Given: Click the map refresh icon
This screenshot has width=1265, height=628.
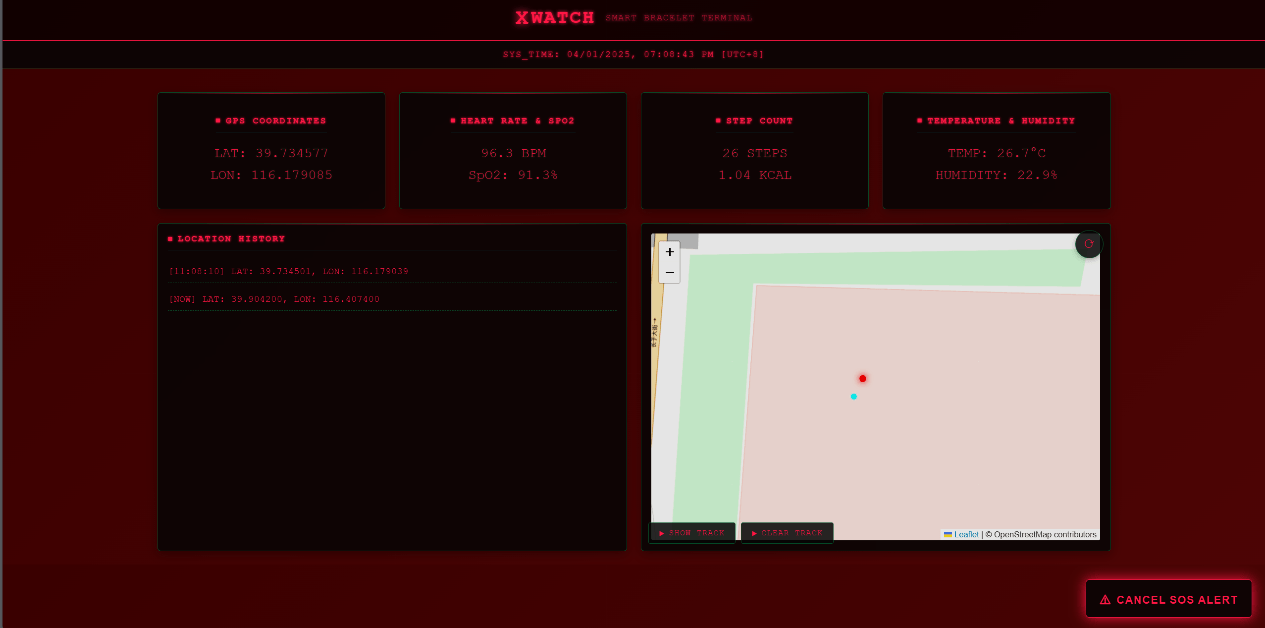Looking at the screenshot, I should click(x=1089, y=244).
